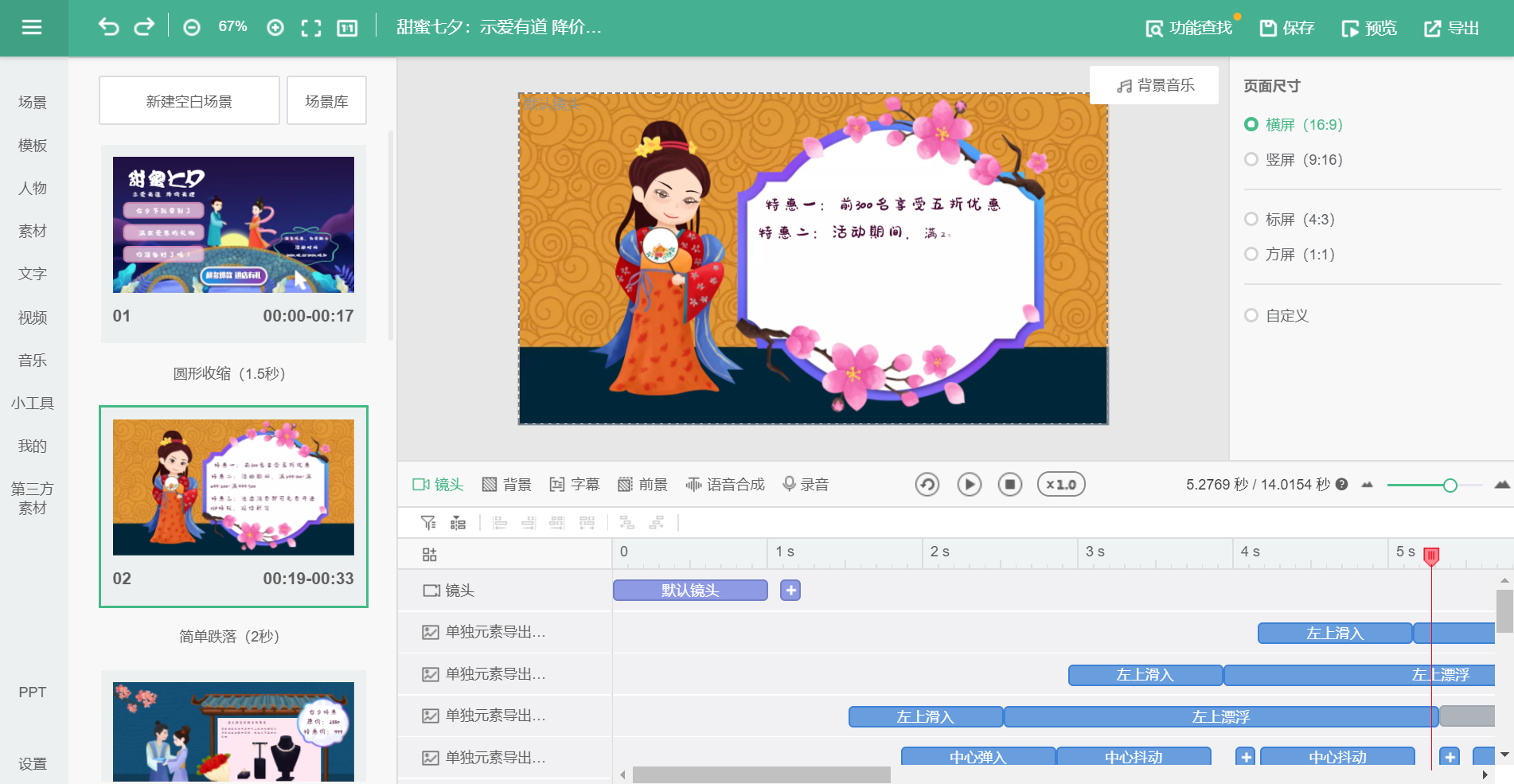Open the 人物 characters sidebar section

[33, 188]
